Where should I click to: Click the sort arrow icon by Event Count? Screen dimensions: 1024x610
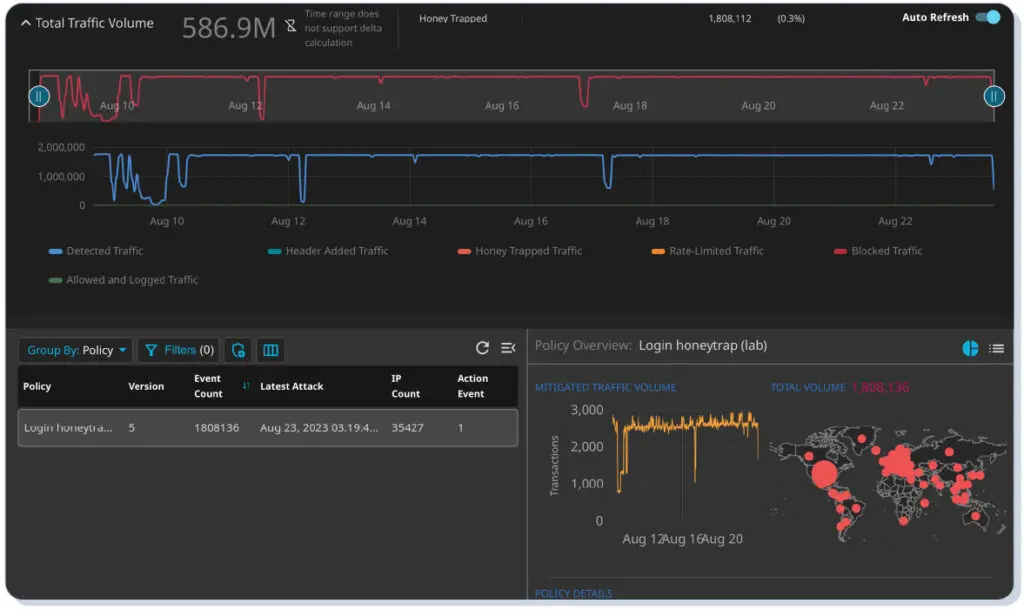click(246, 386)
